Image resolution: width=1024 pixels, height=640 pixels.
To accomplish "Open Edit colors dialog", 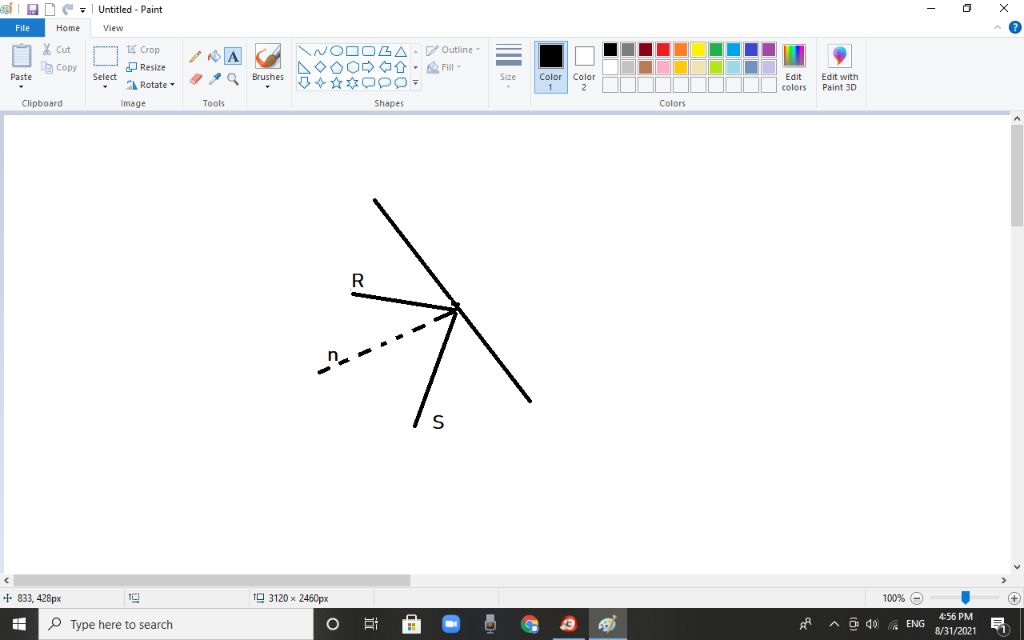I will point(794,67).
